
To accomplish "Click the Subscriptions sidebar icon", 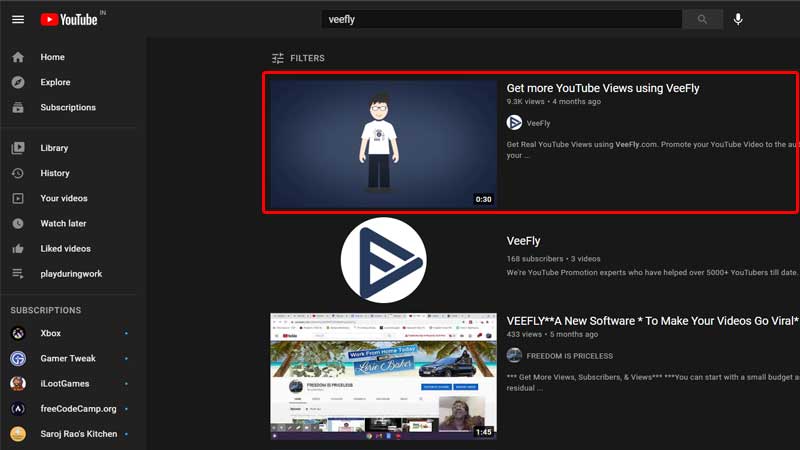I will 18,107.
